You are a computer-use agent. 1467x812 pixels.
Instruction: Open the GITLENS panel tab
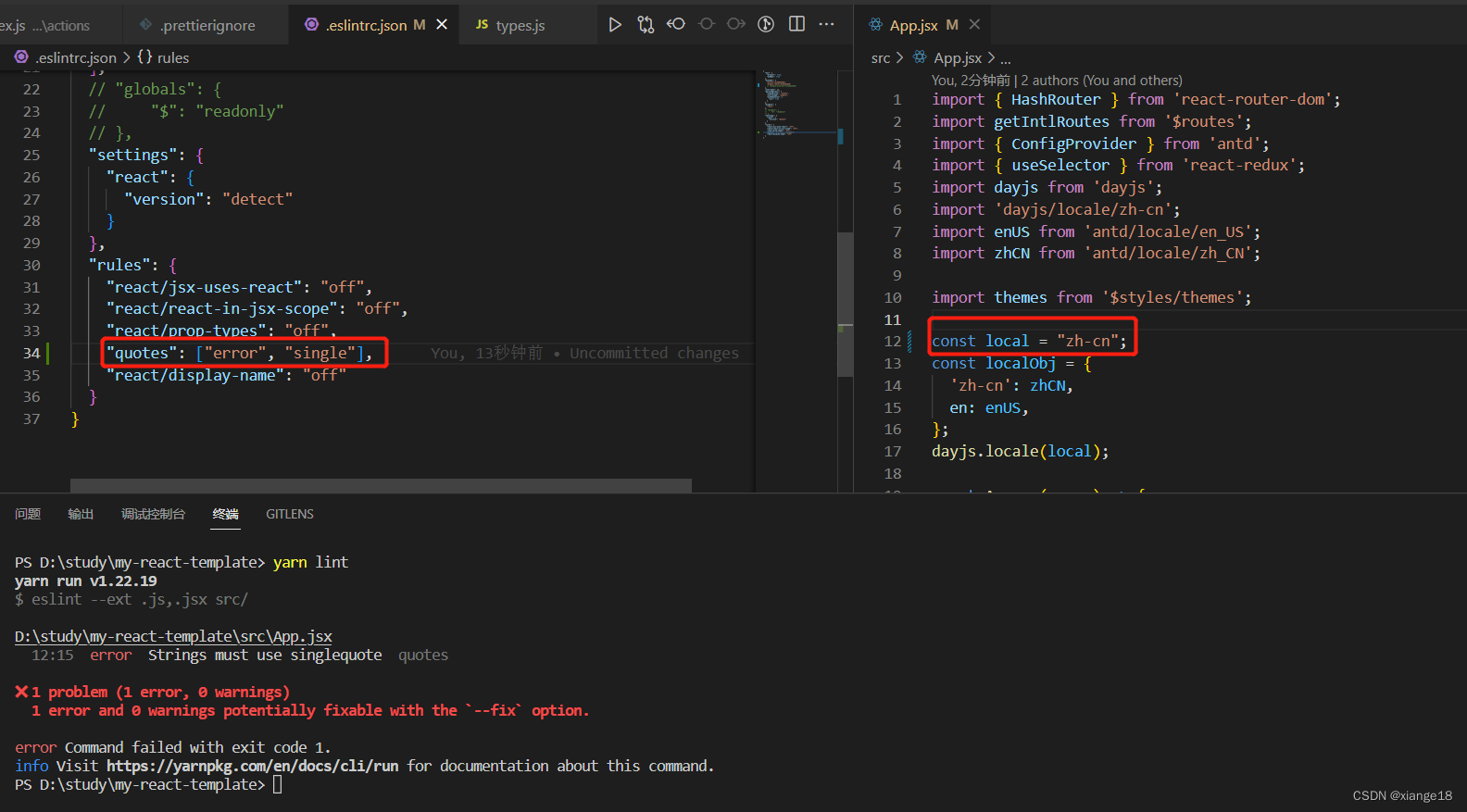click(290, 514)
